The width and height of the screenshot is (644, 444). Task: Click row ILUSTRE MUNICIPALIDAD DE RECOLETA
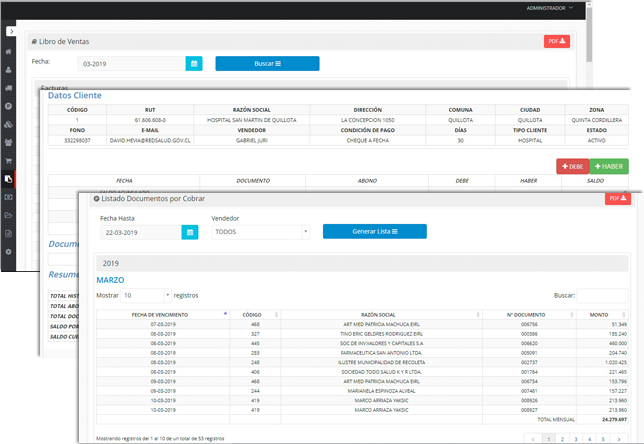362,362
